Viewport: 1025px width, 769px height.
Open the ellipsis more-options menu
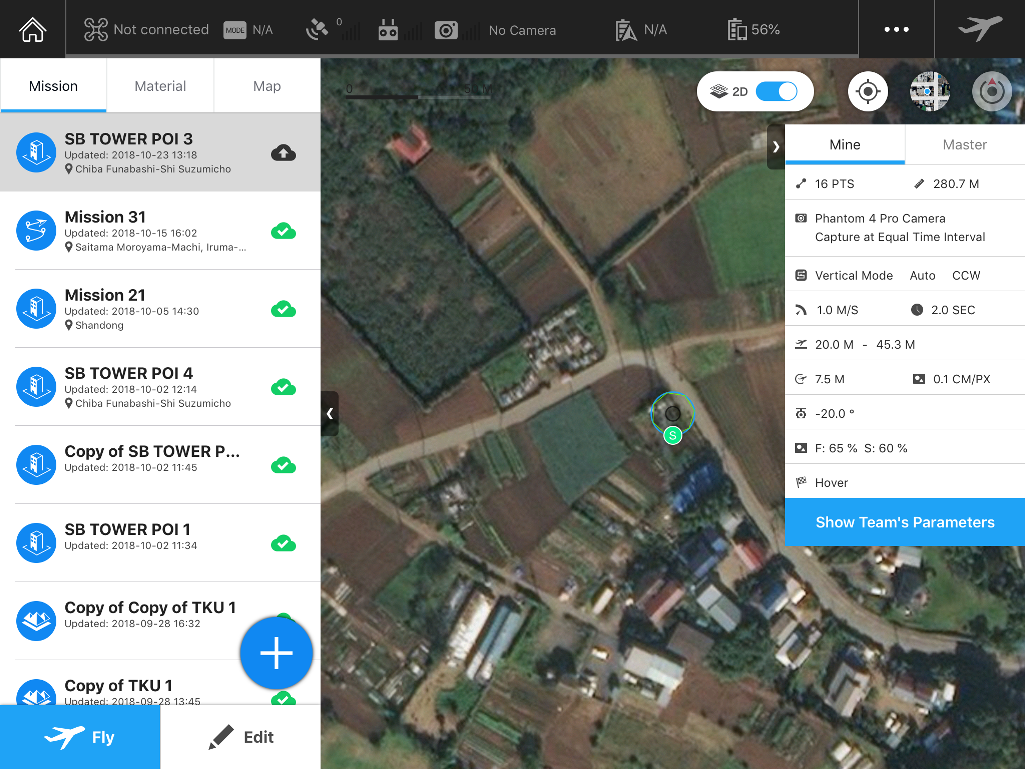894,29
